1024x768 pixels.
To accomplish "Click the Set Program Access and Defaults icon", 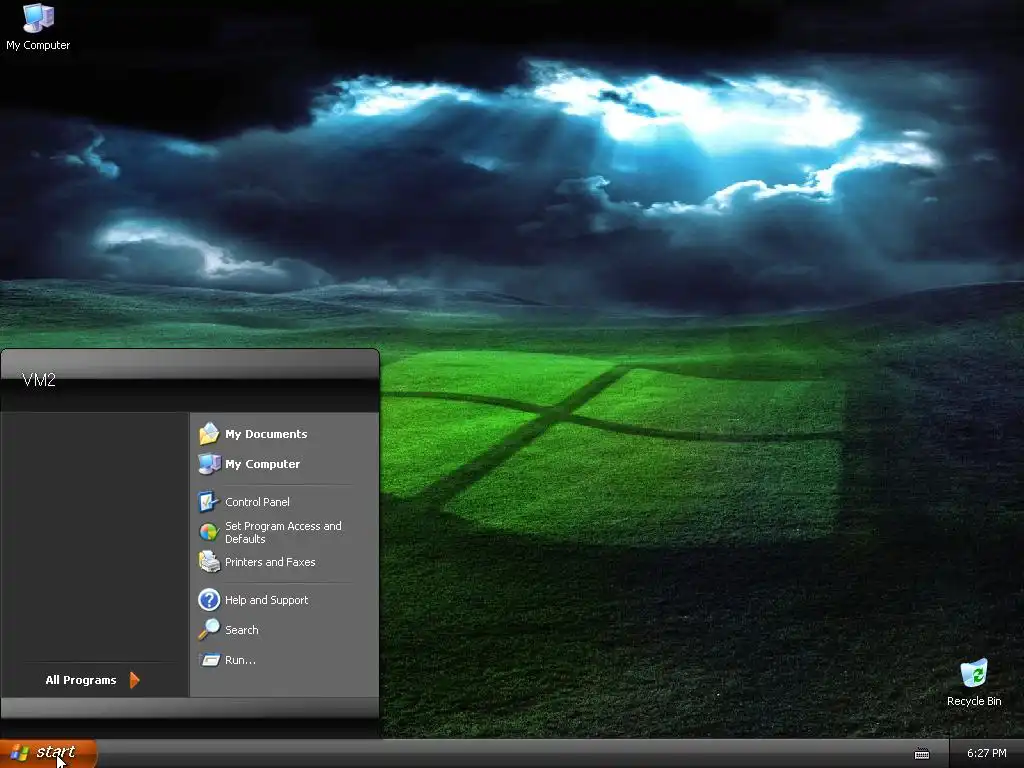I will [209, 532].
